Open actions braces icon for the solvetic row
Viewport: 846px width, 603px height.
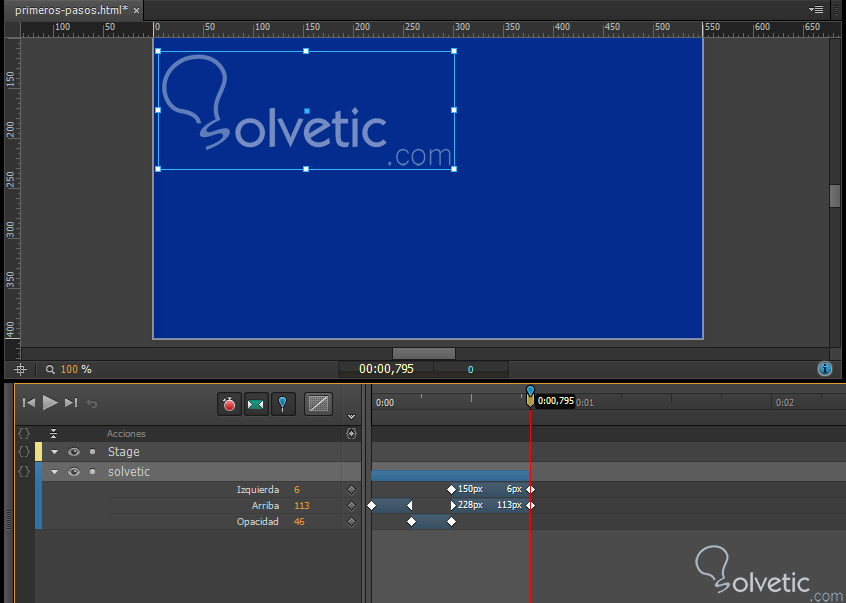click(x=24, y=471)
